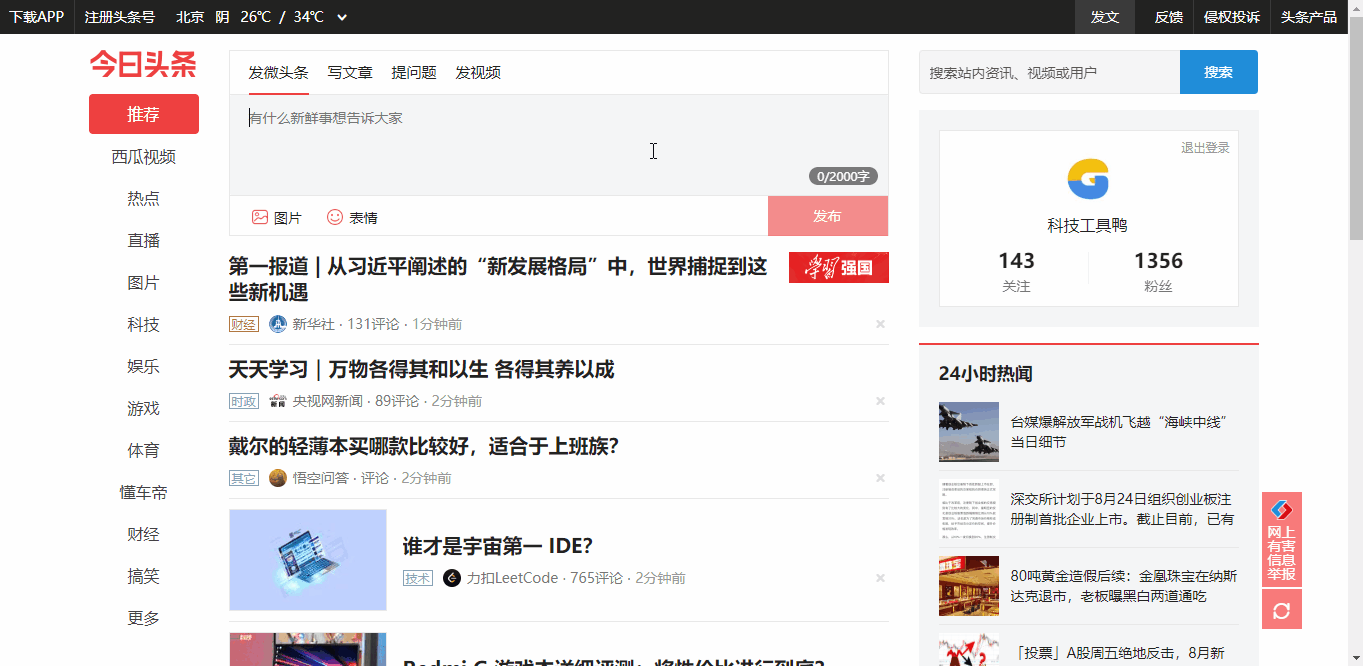Viewport: 1363px width, 666px height.
Task: Click the 80吨黄金造假 news thumbnail
Action: (969, 586)
